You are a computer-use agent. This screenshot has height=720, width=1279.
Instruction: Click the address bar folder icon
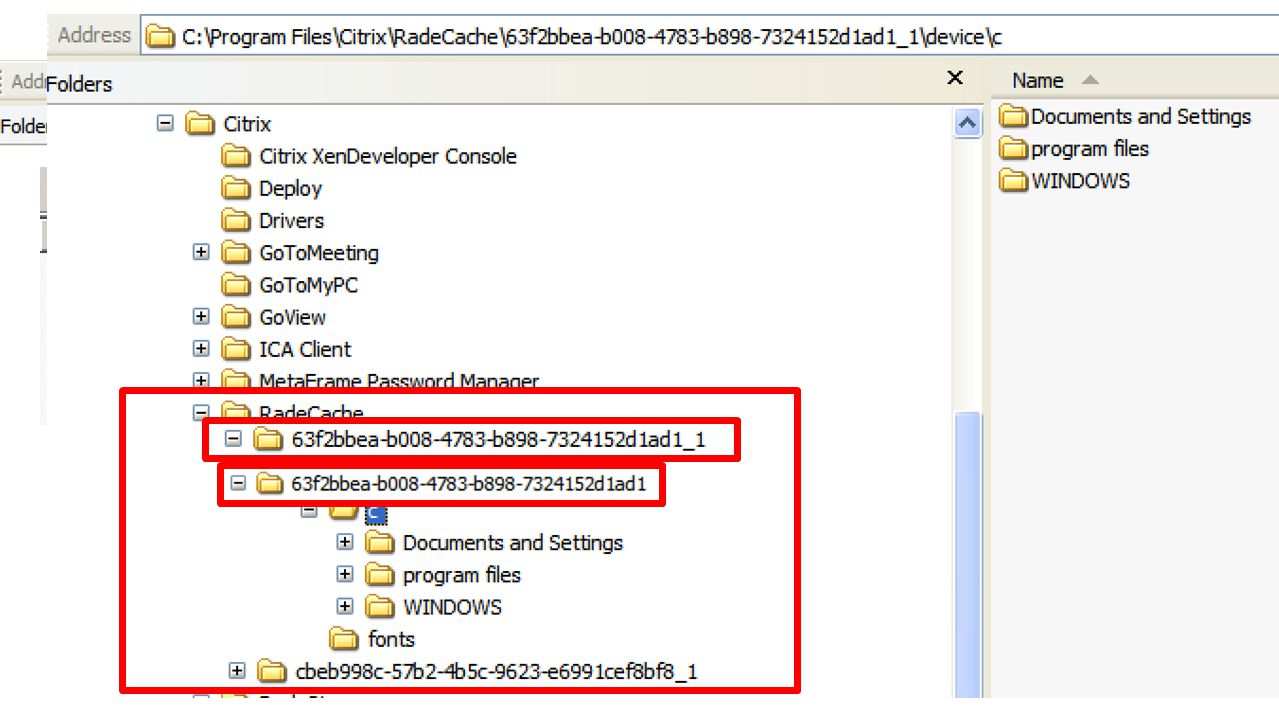[160, 37]
